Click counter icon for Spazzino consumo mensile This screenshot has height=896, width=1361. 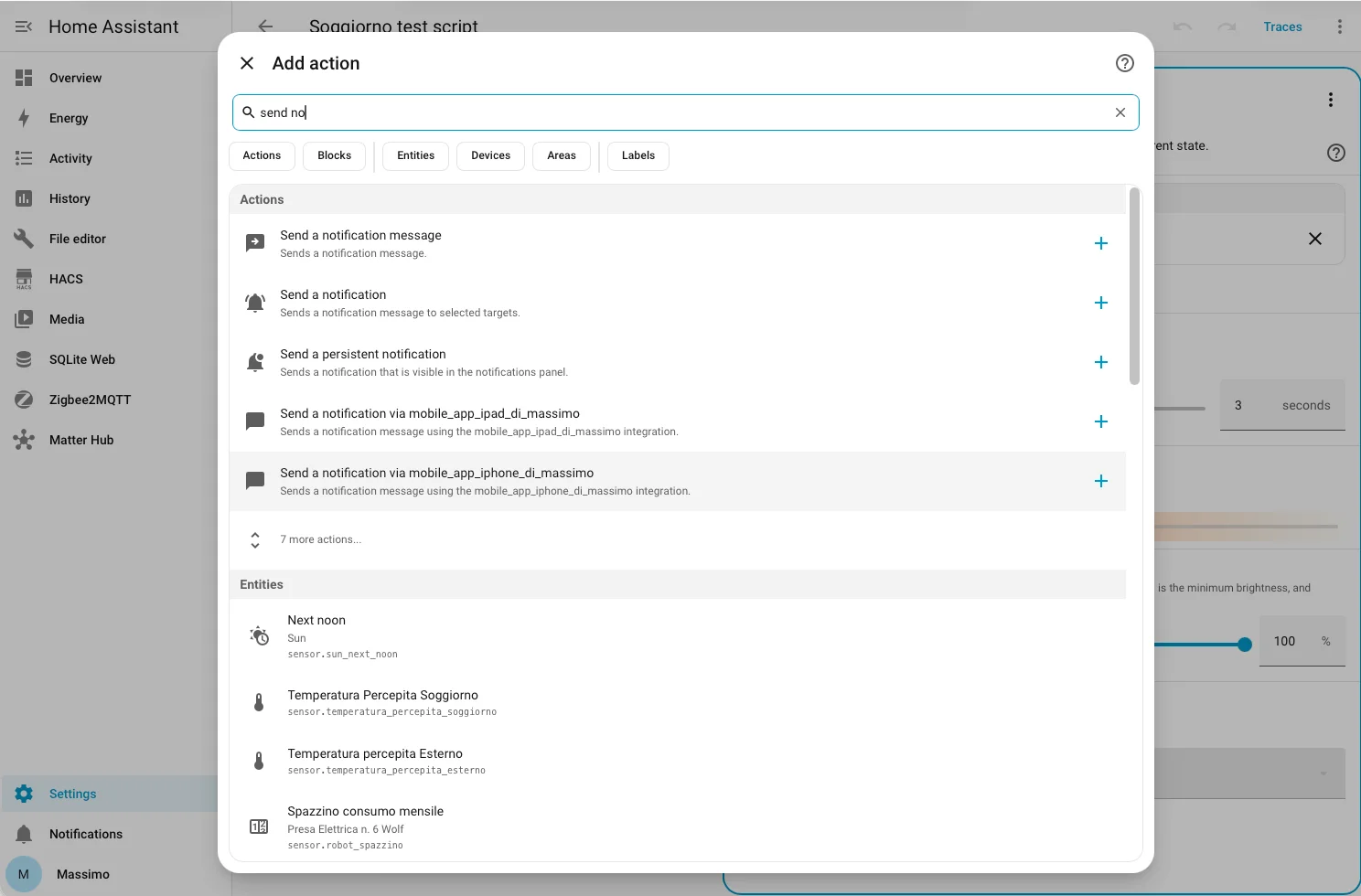[259, 827]
